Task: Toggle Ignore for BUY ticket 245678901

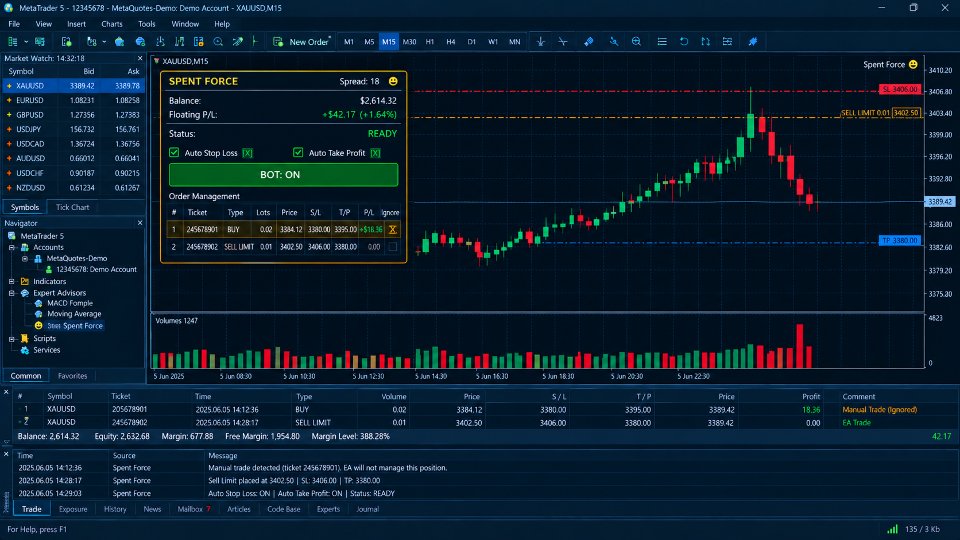Action: (x=392, y=230)
